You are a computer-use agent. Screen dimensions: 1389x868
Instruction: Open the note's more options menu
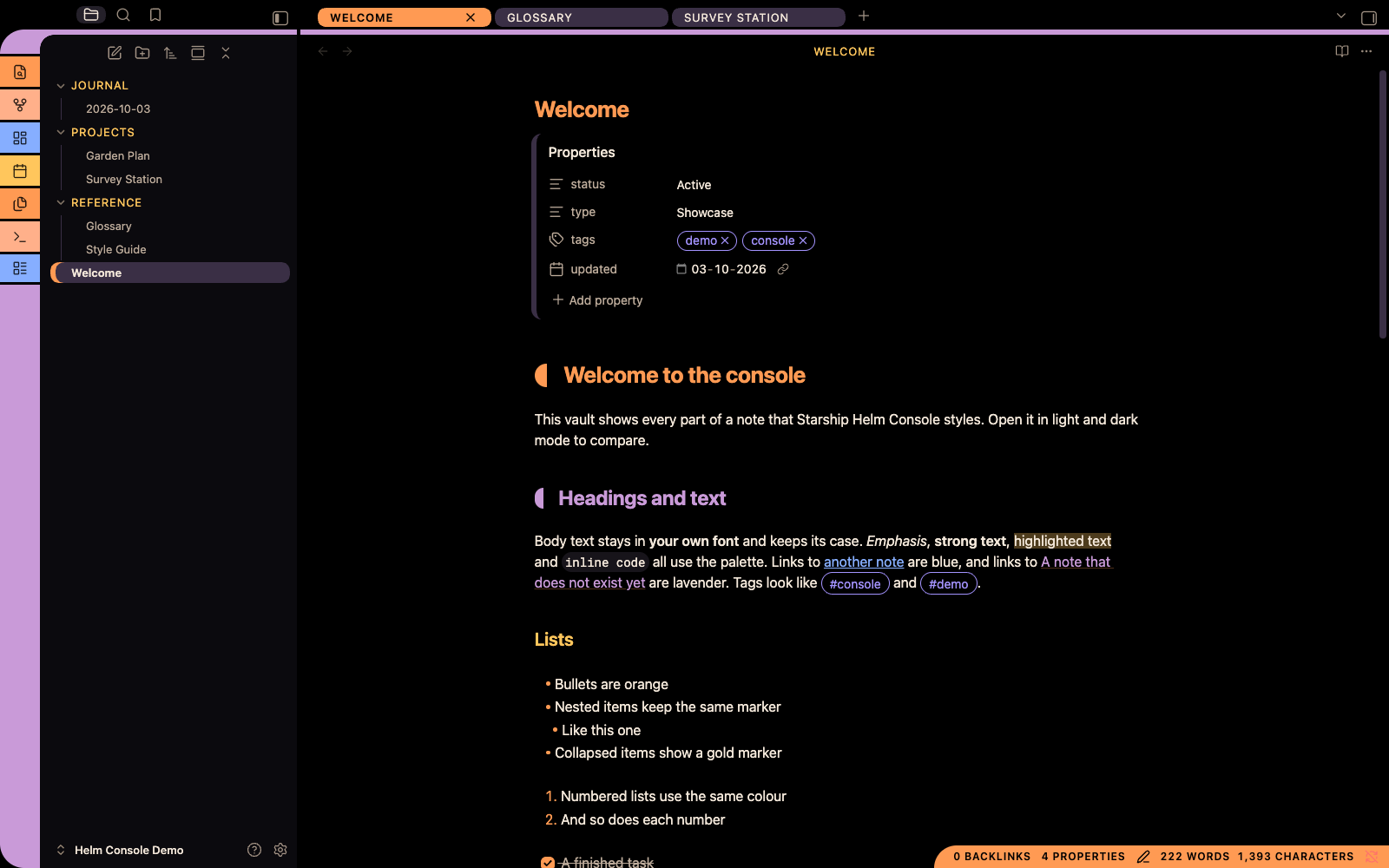(x=1366, y=51)
